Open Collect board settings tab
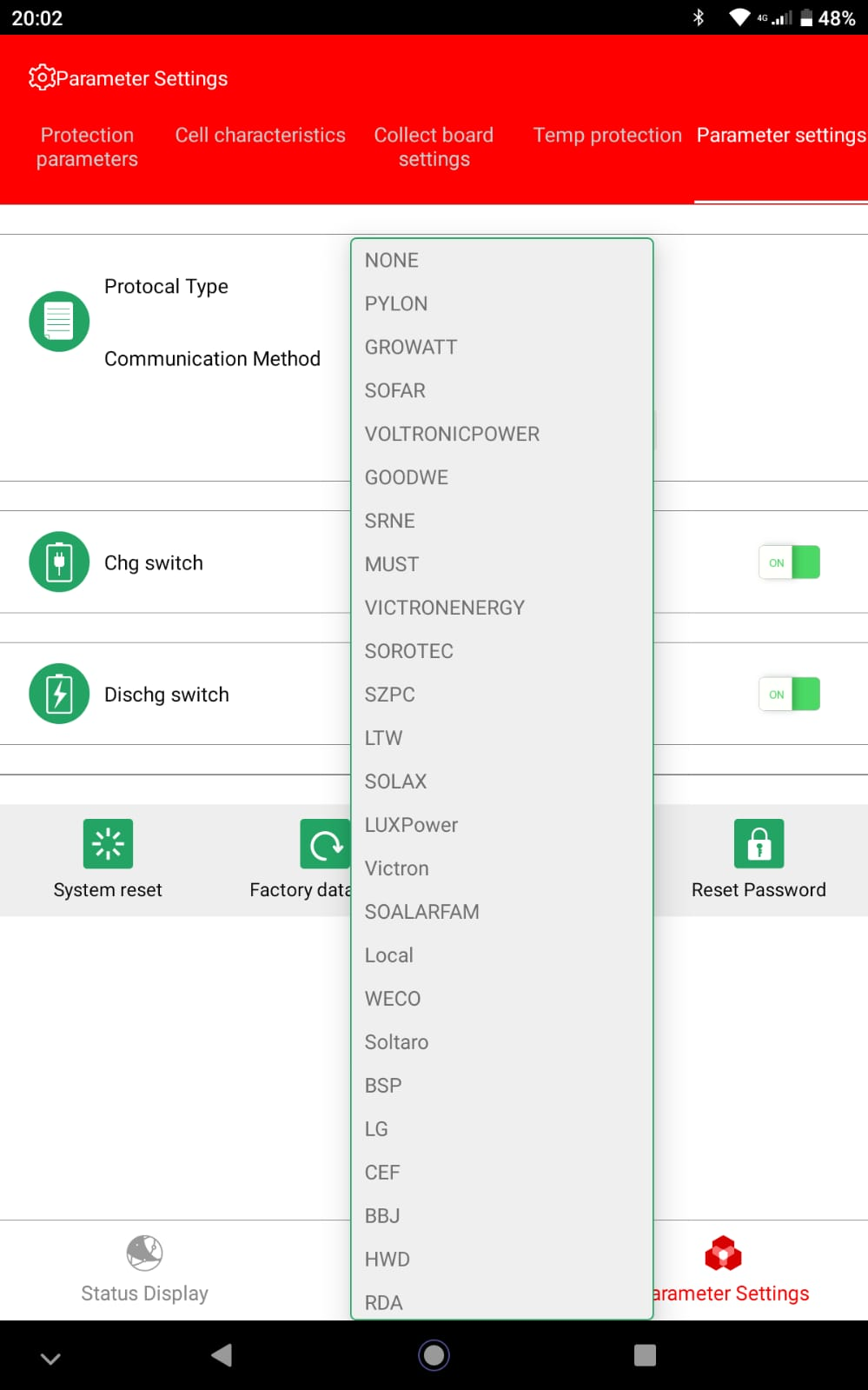 [x=434, y=147]
